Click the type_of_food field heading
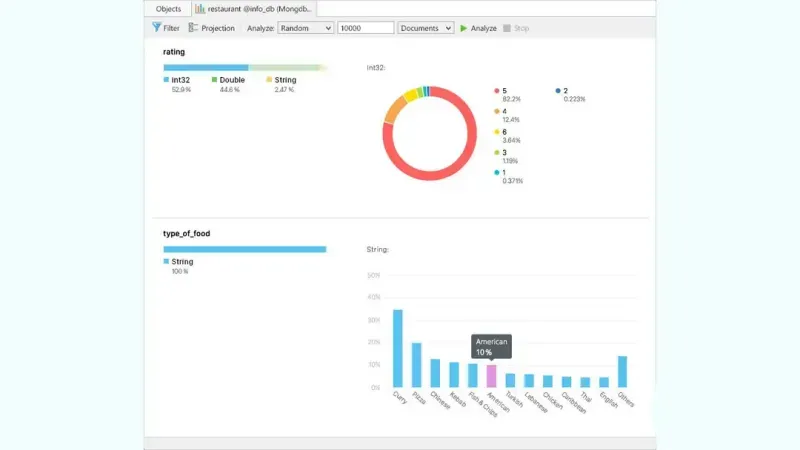800x450 pixels. (x=186, y=233)
